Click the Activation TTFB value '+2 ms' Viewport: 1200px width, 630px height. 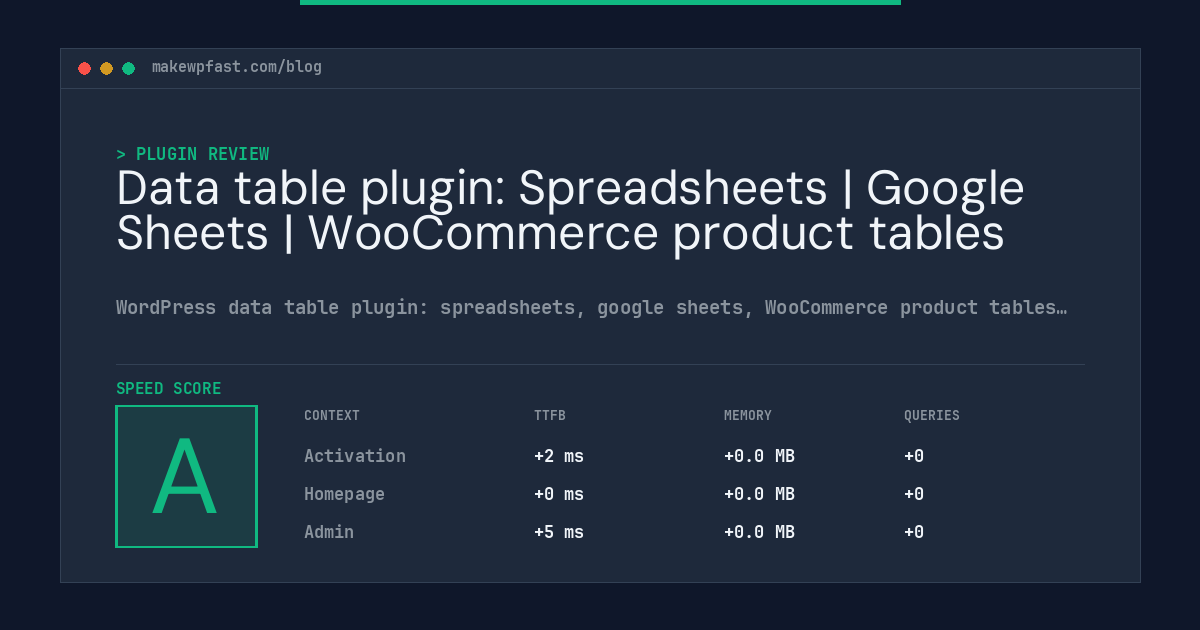coord(559,456)
